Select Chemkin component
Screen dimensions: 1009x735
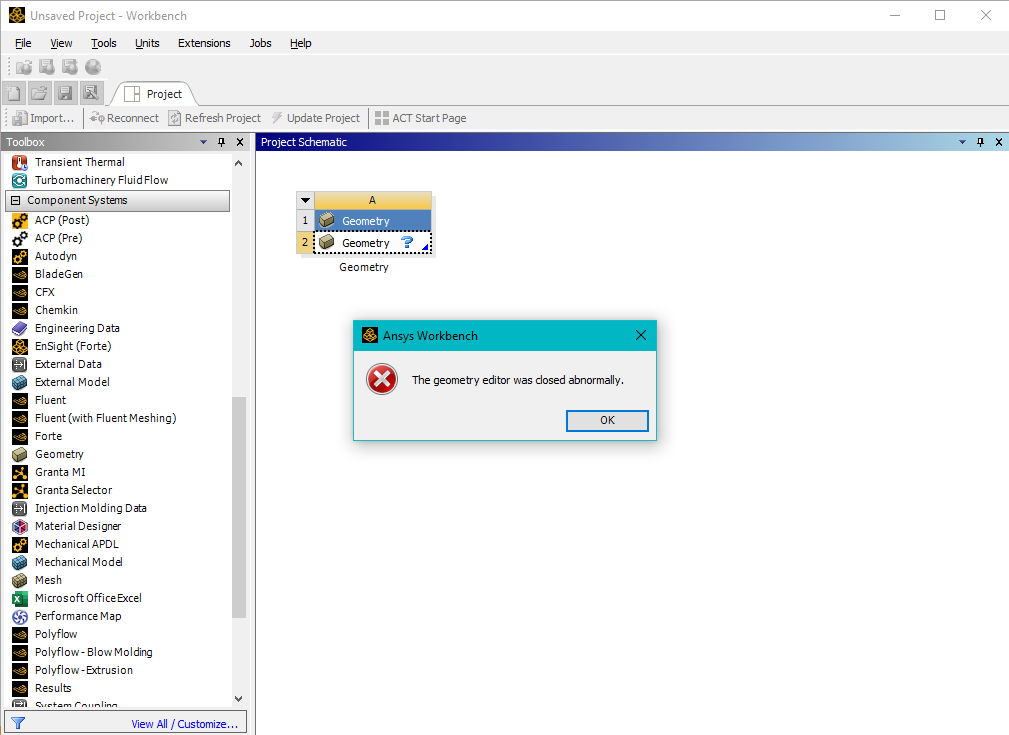[x=56, y=310]
